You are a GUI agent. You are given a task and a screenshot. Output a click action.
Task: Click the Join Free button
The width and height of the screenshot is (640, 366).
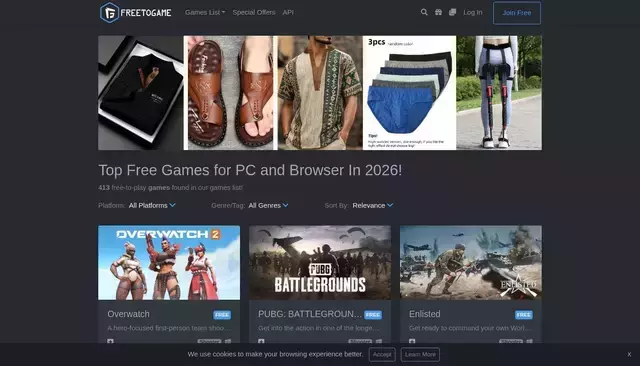517,13
